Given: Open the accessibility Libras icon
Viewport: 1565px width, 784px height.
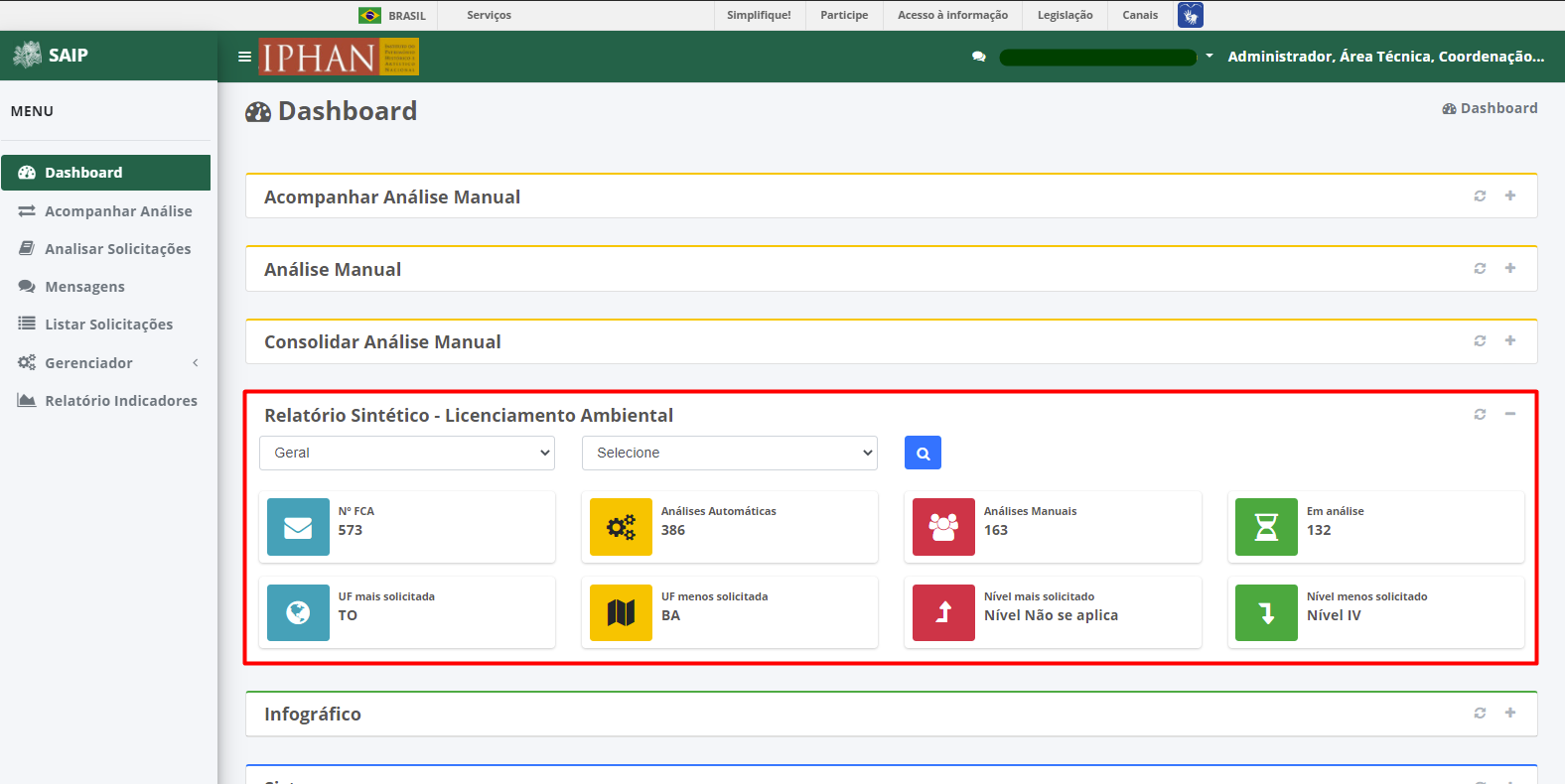Looking at the screenshot, I should [1190, 15].
